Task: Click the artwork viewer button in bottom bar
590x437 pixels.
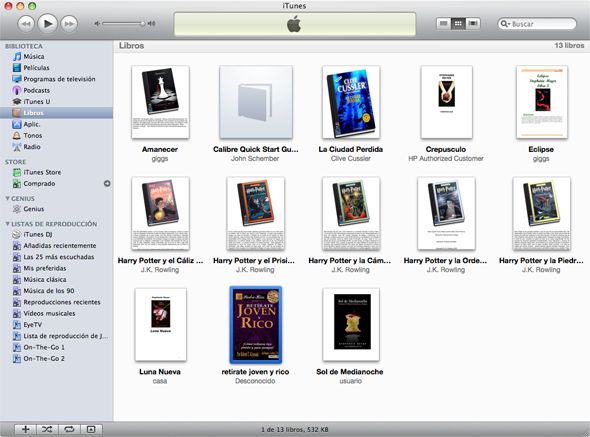Action: [91, 429]
